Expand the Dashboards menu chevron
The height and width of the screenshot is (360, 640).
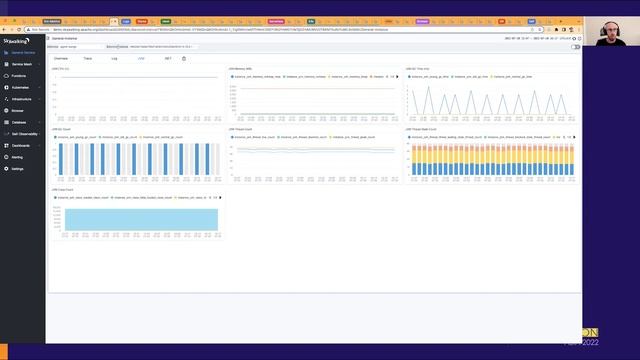(x=39, y=146)
